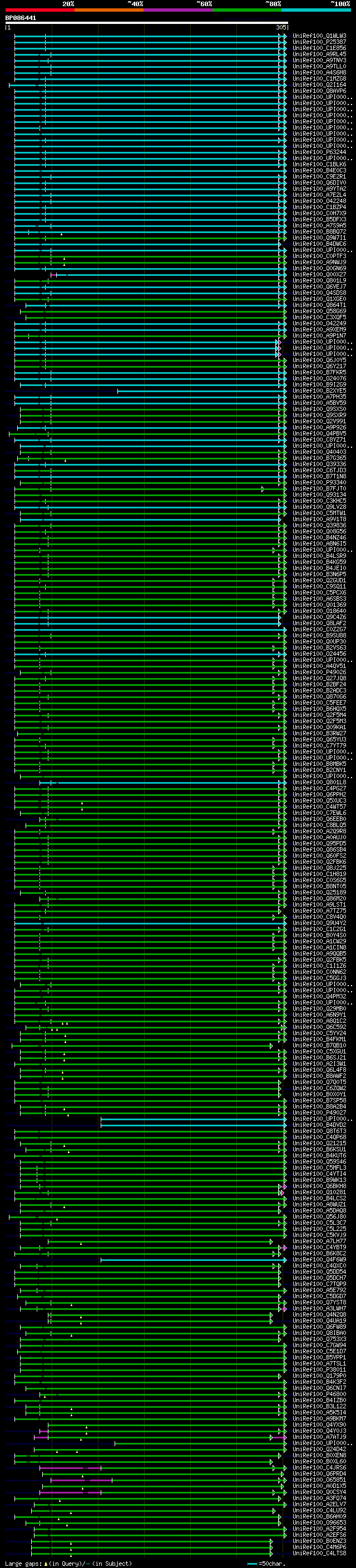
Task: Open hit UniRef100_Q8AVP6
Action: pyautogui.click(x=319, y=91)
